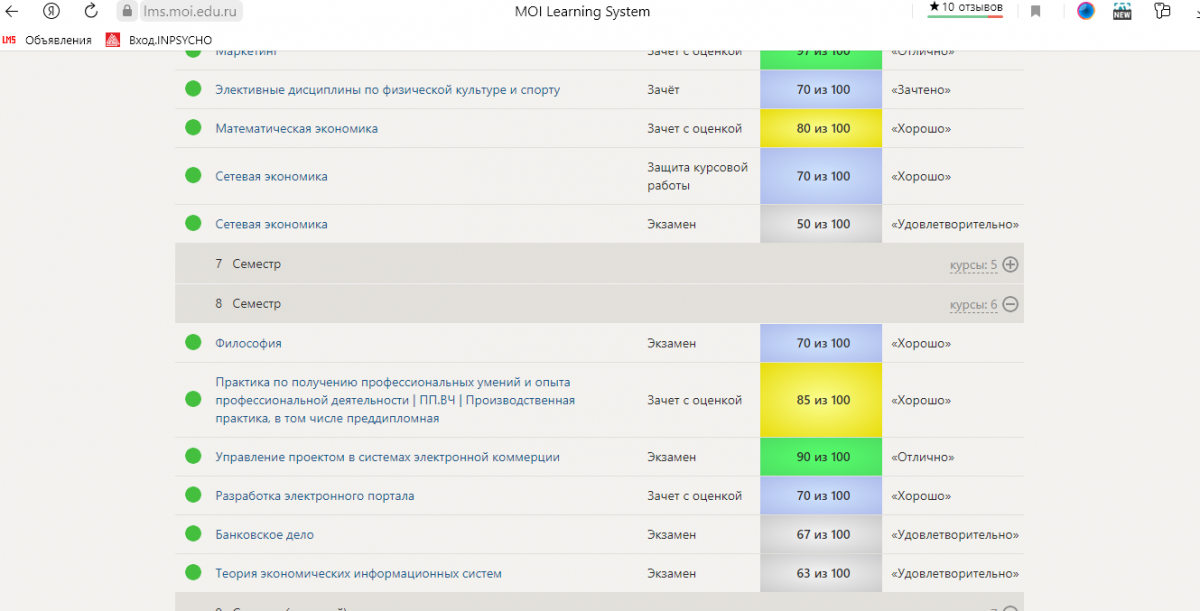Click the 10 отзывов site rating
Viewport: 1200px width, 611px height.
click(965, 8)
